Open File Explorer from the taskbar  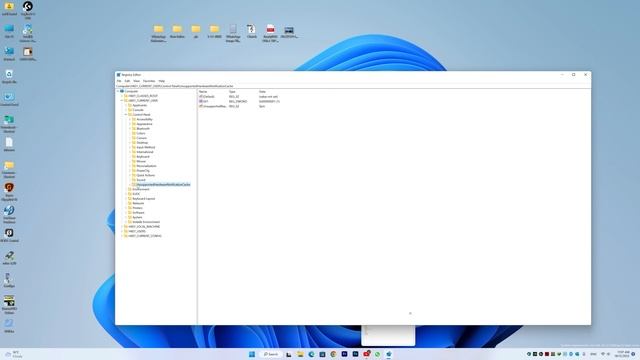(300, 354)
